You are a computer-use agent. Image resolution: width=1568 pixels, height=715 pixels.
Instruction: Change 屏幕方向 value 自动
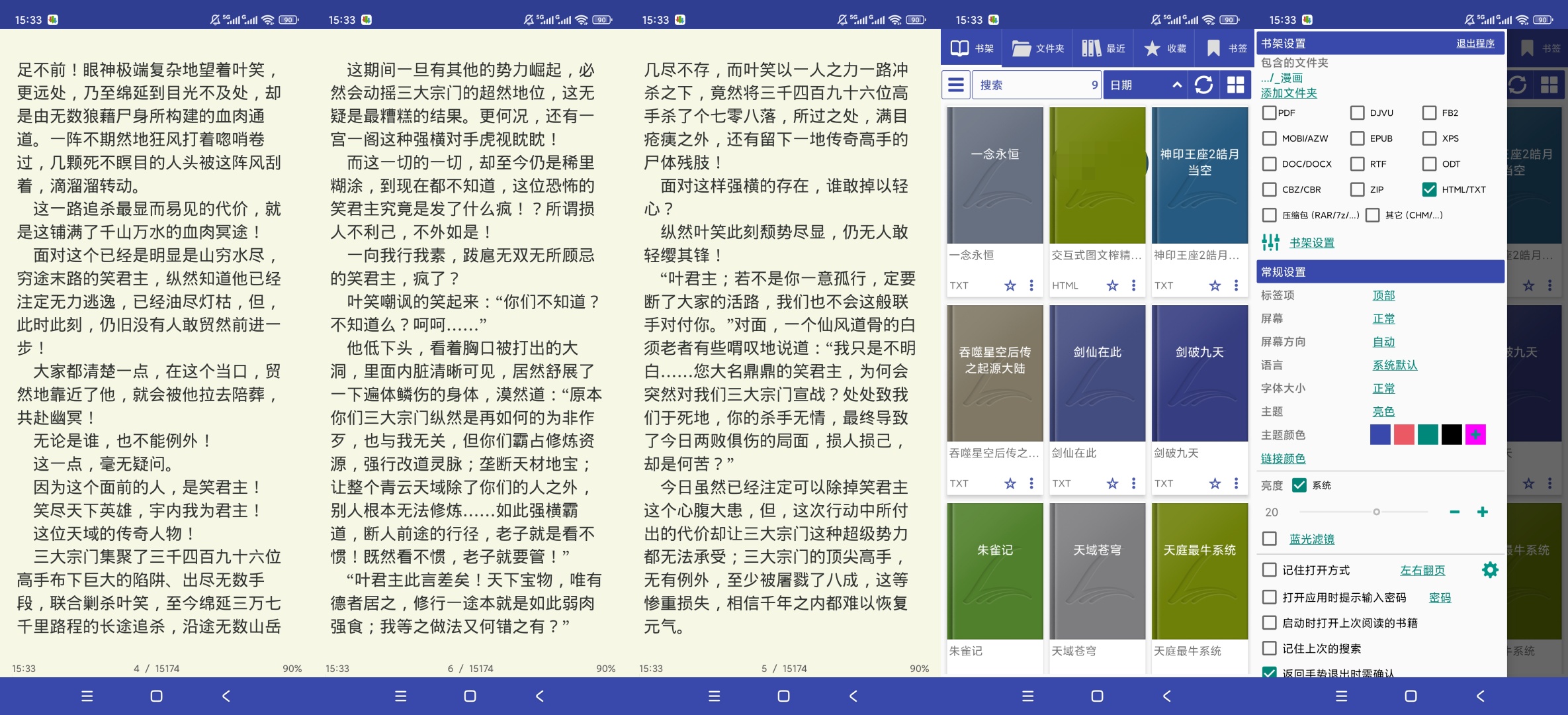tap(1383, 342)
